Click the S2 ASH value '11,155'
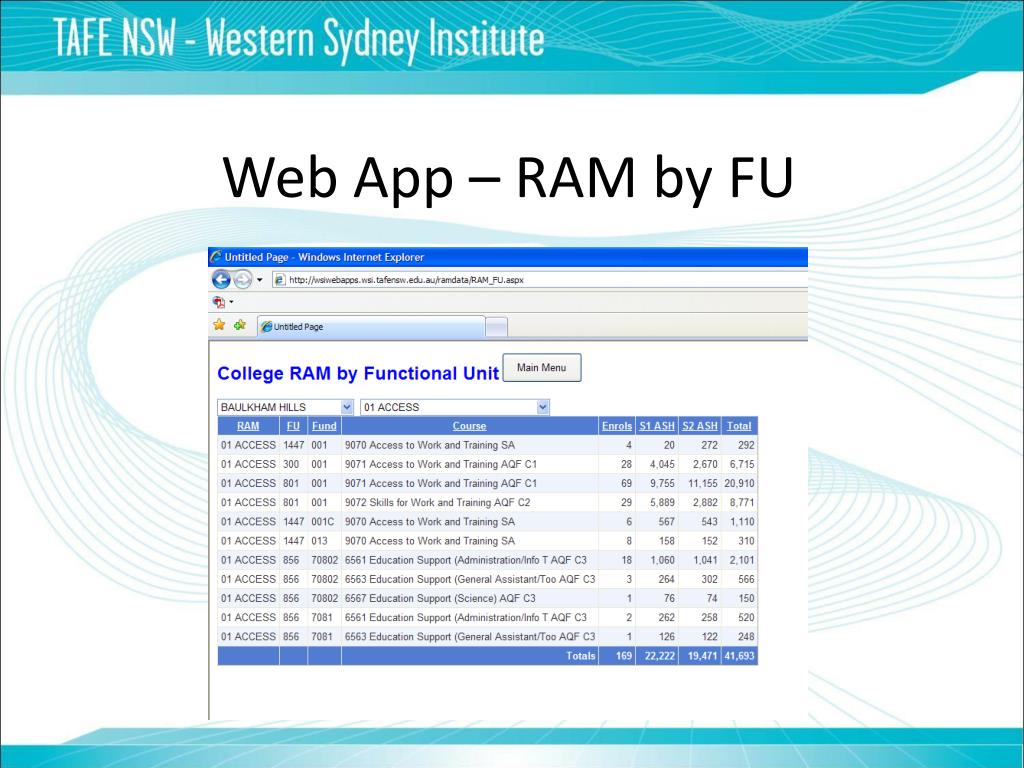This screenshot has height=768, width=1024. point(702,484)
